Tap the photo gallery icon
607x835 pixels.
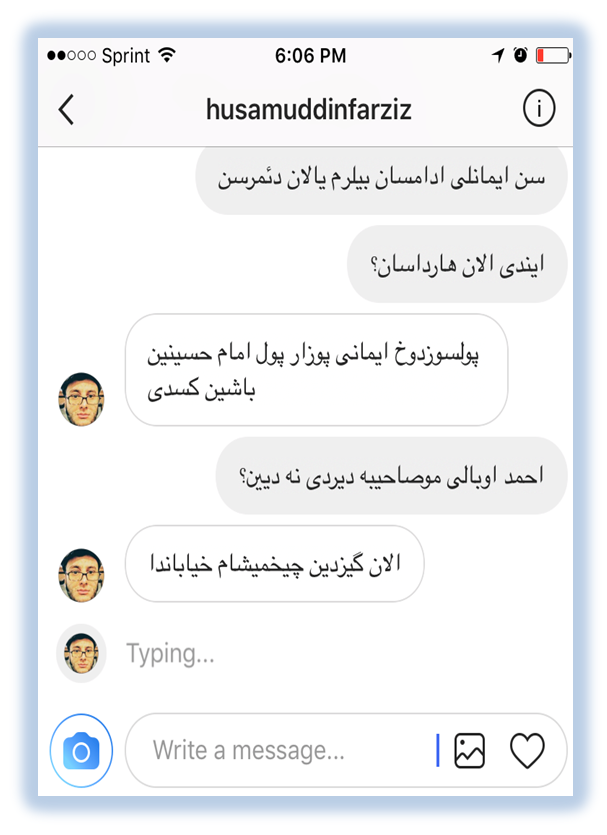click(x=469, y=750)
